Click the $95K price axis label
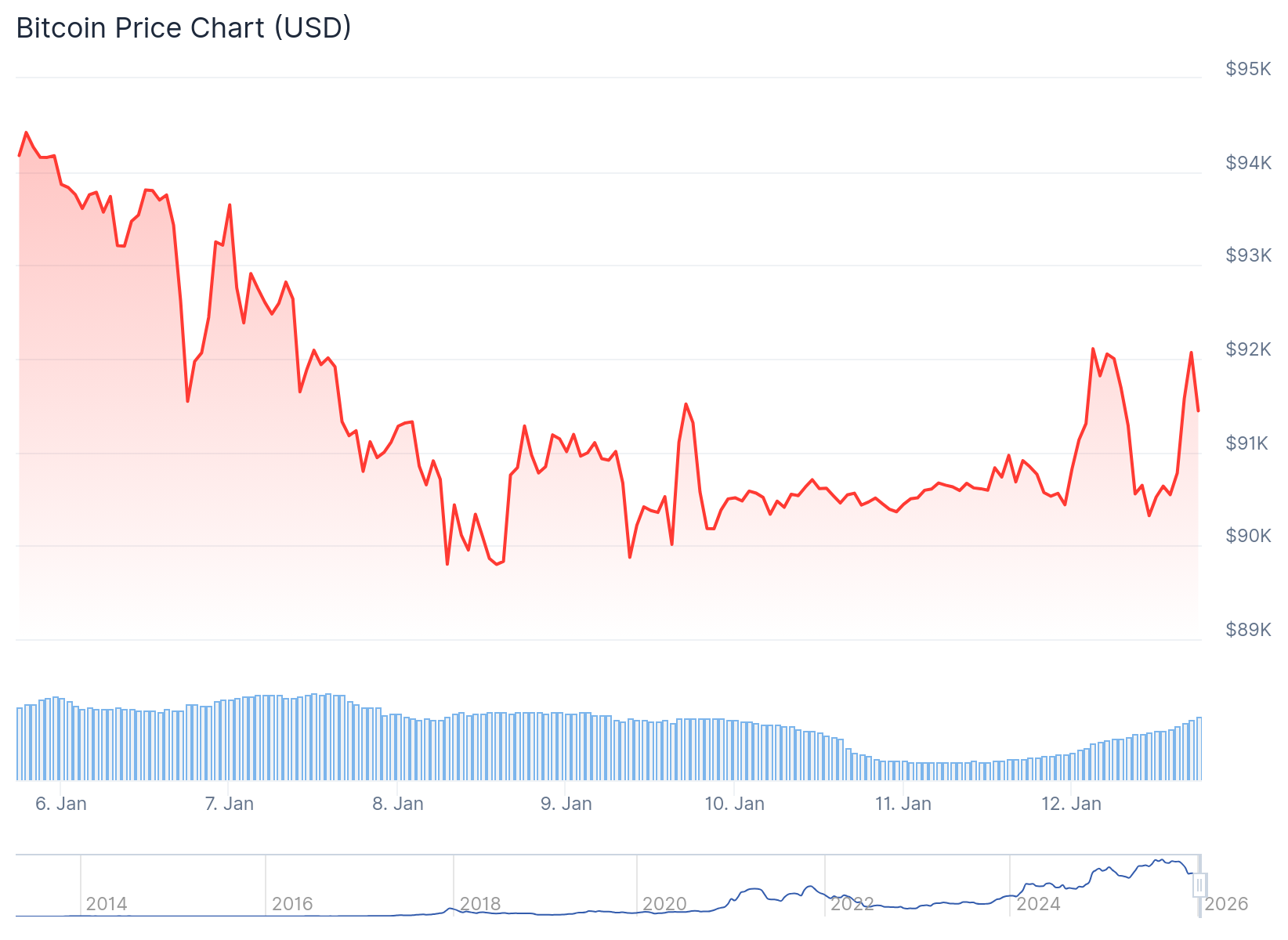 tap(1248, 70)
